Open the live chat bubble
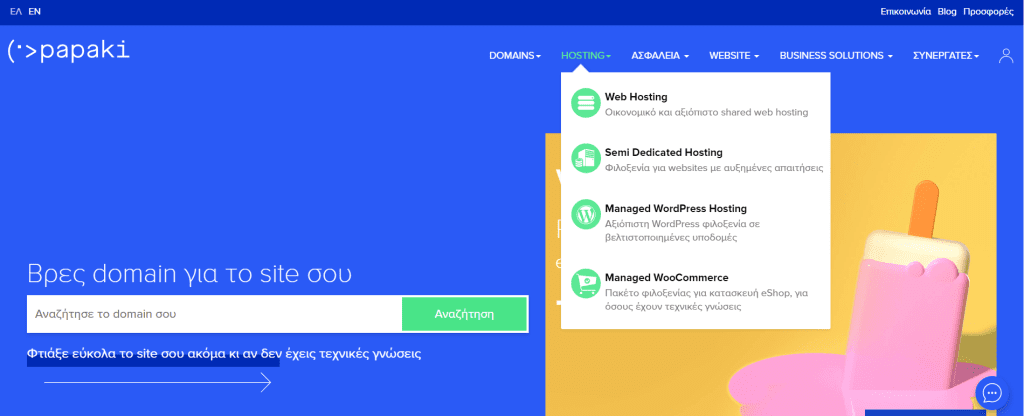 [992, 392]
